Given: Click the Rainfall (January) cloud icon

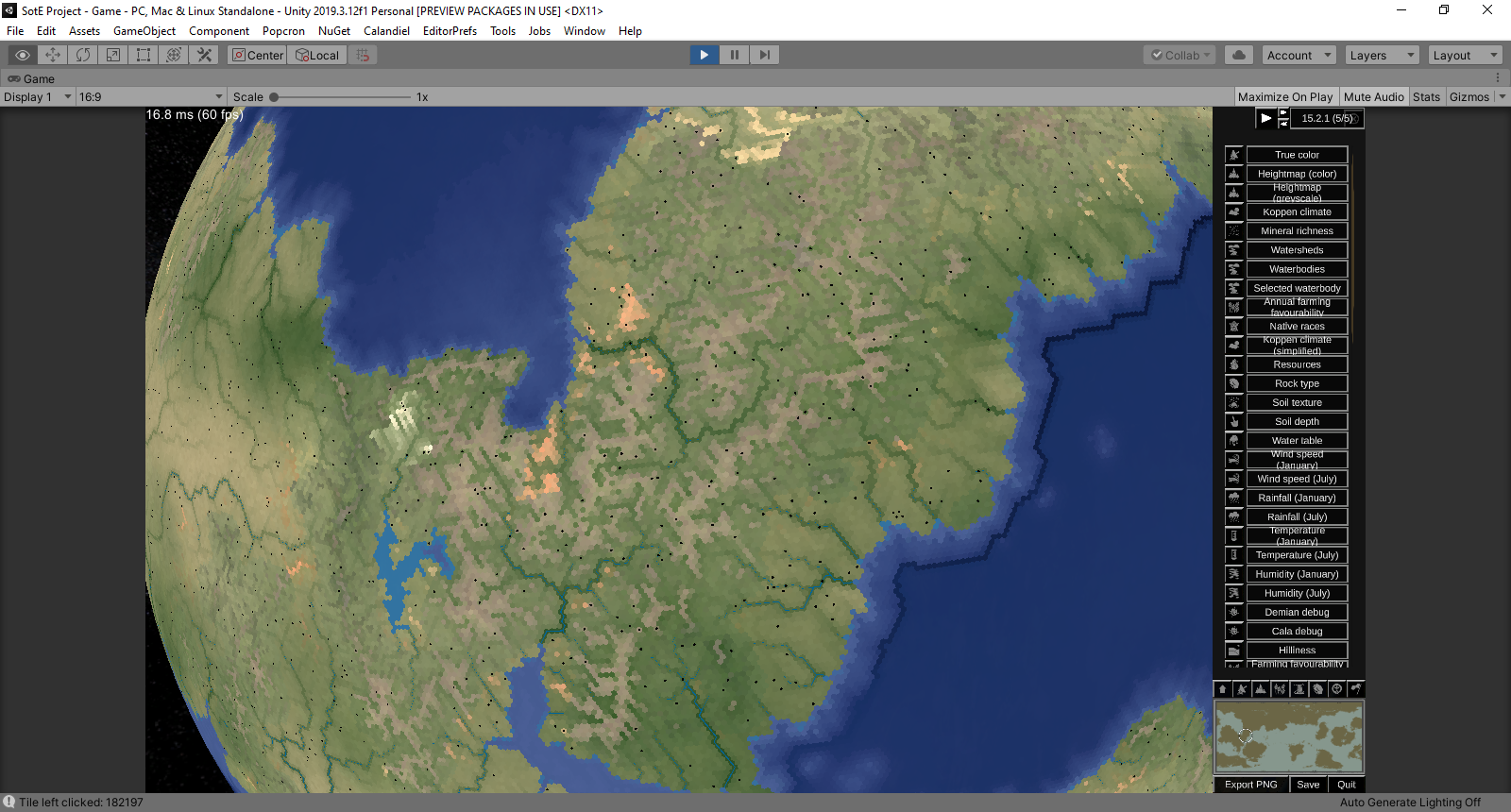Looking at the screenshot, I should tap(1233, 498).
